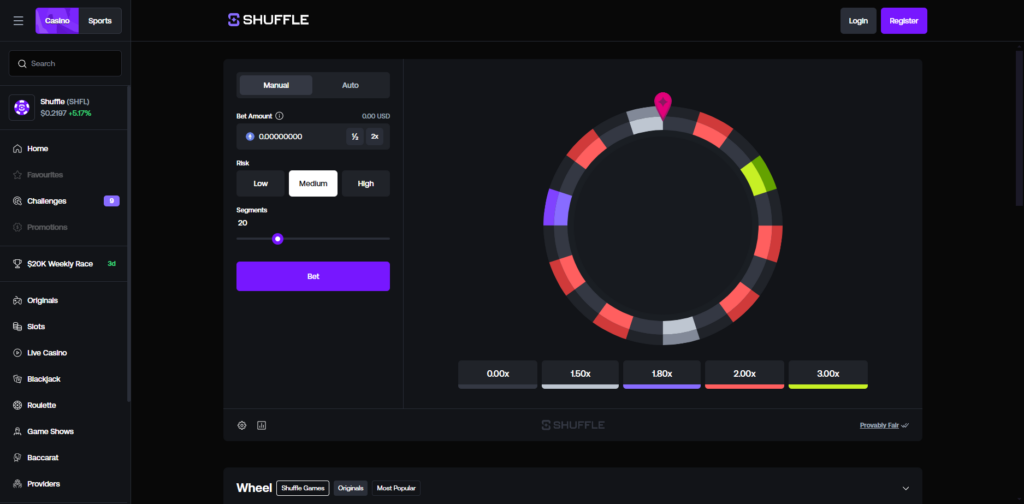Click the Bet Amount info icon
The width and height of the screenshot is (1024, 504).
pos(280,116)
